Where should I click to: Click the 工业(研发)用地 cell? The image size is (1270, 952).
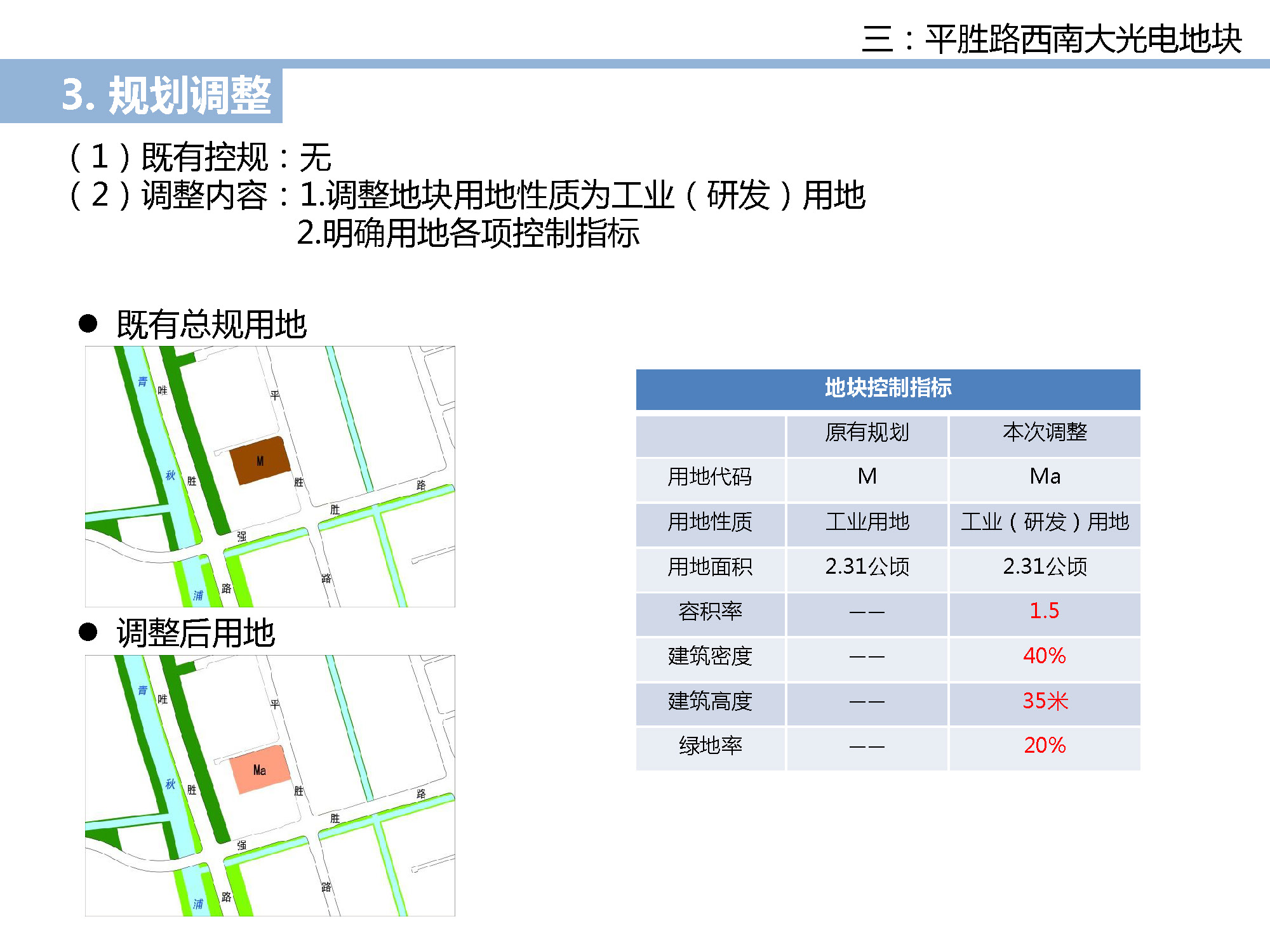pyautogui.click(x=1045, y=522)
